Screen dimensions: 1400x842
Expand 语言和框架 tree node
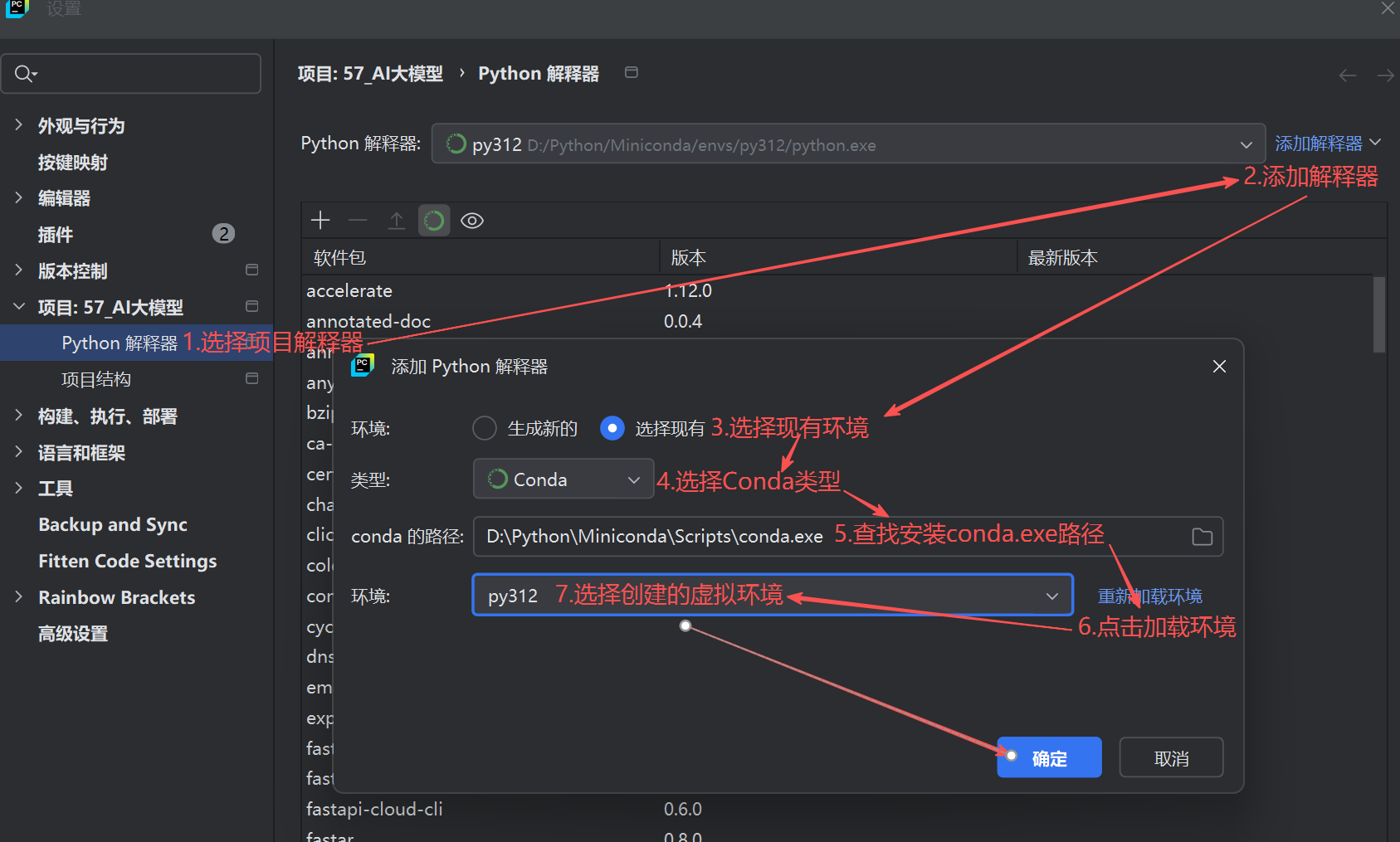coord(18,451)
